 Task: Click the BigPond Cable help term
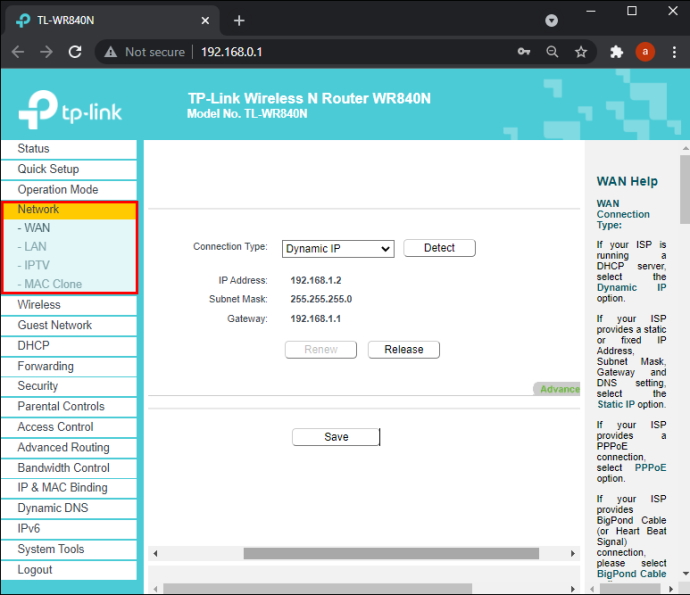[x=631, y=574]
